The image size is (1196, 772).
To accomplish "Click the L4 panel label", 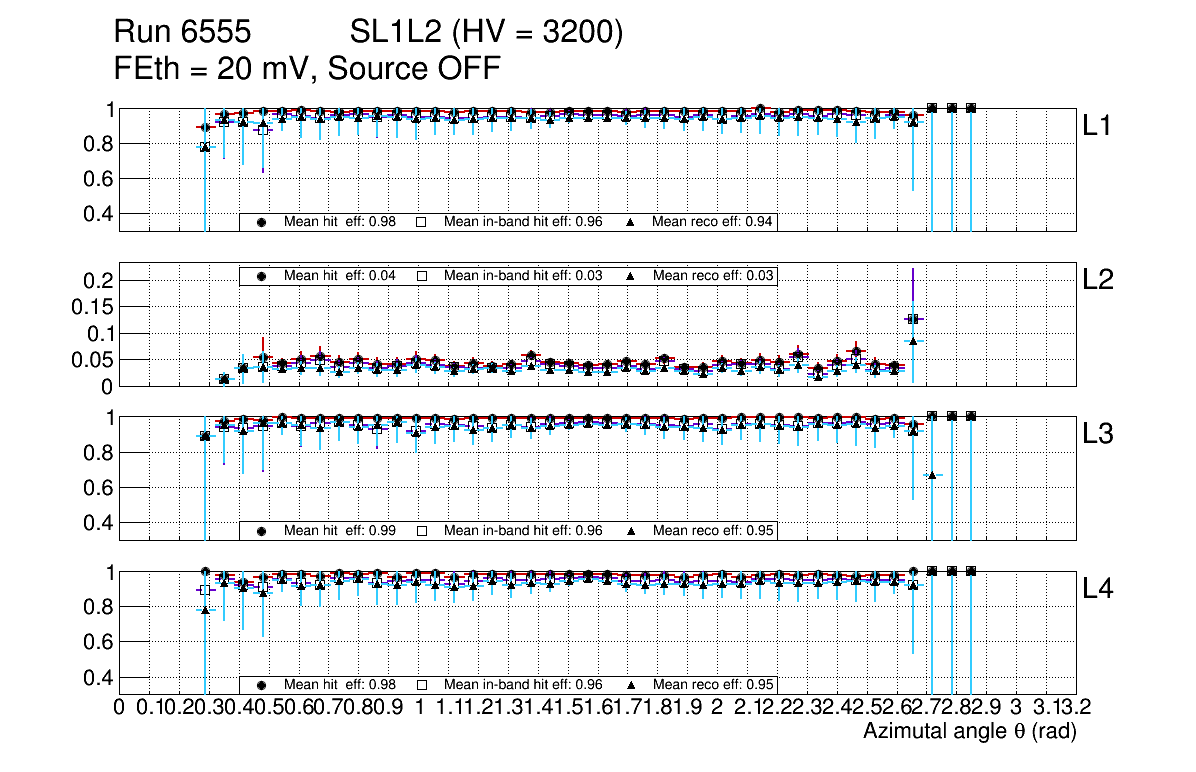I will [1099, 590].
